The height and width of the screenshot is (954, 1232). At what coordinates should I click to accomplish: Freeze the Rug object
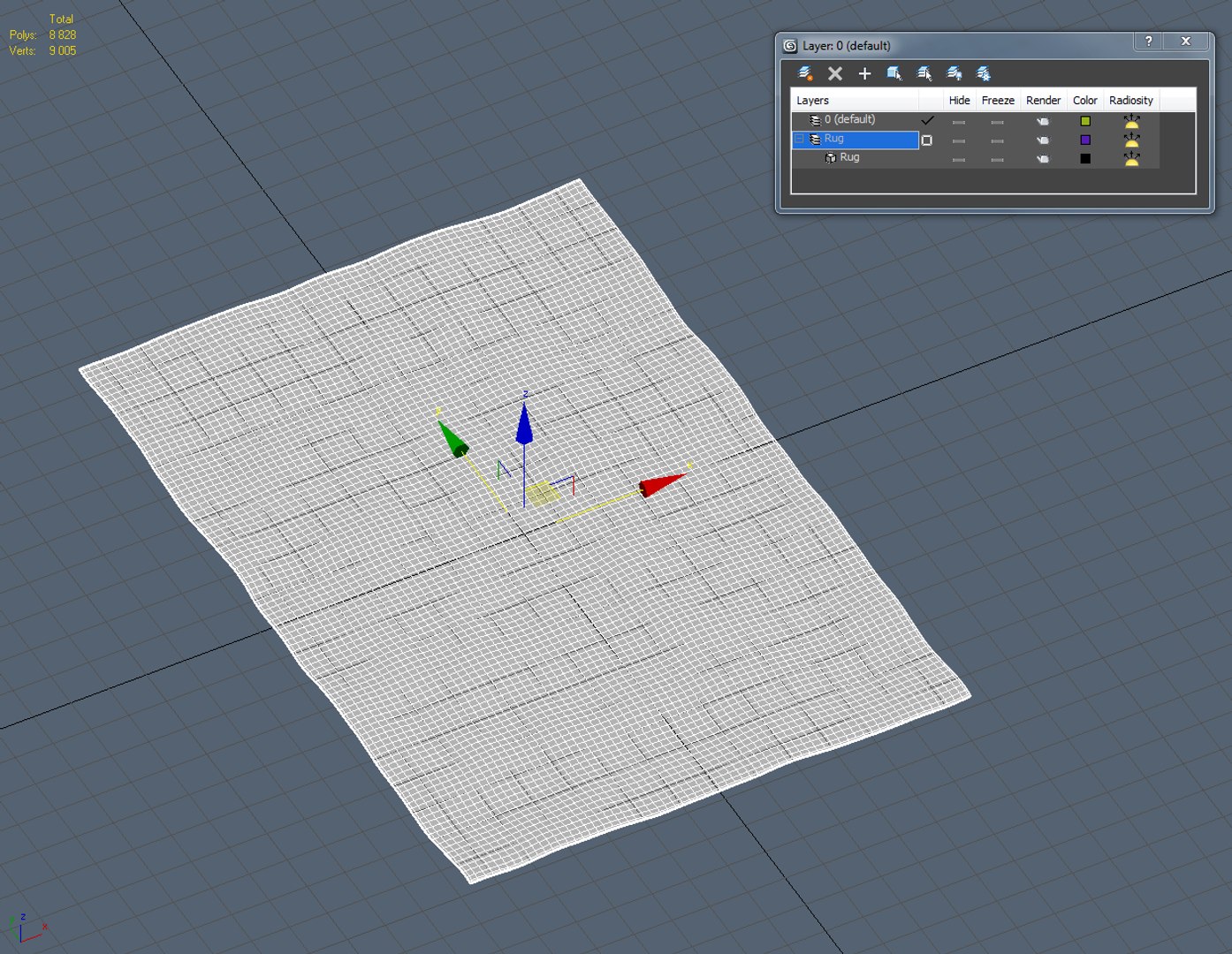pyautogui.click(x=997, y=160)
